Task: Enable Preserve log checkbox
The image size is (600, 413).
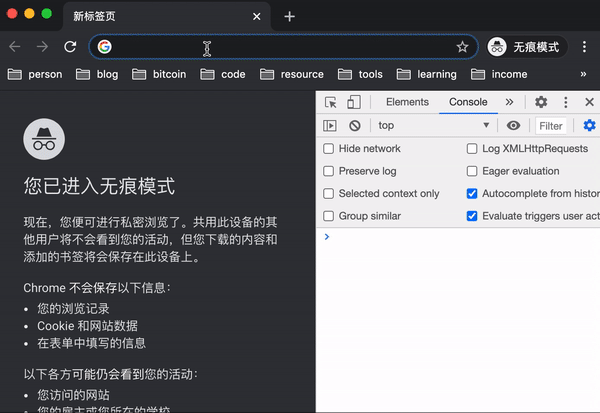Action: [x=328, y=171]
